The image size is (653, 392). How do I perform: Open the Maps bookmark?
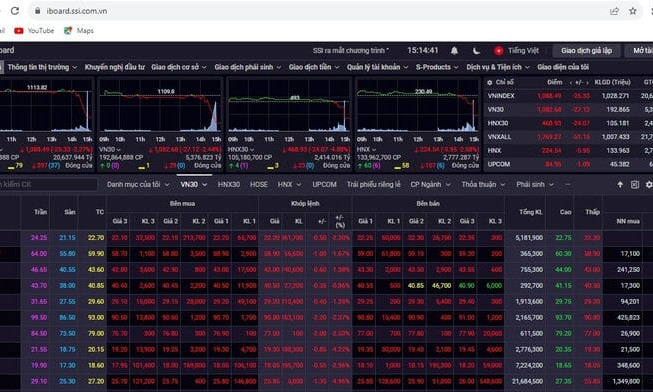79,30
